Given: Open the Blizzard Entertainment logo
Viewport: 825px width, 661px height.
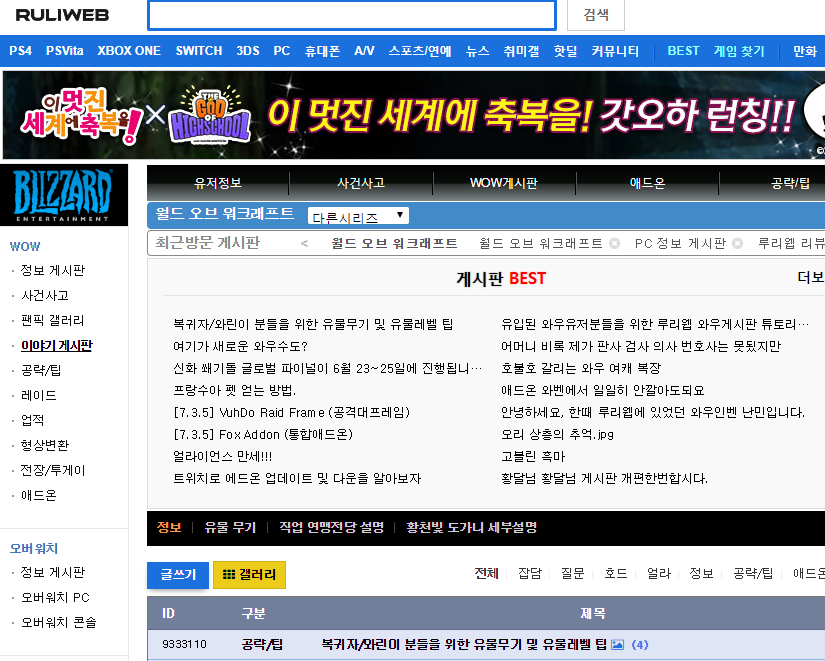Looking at the screenshot, I should 64,195.
